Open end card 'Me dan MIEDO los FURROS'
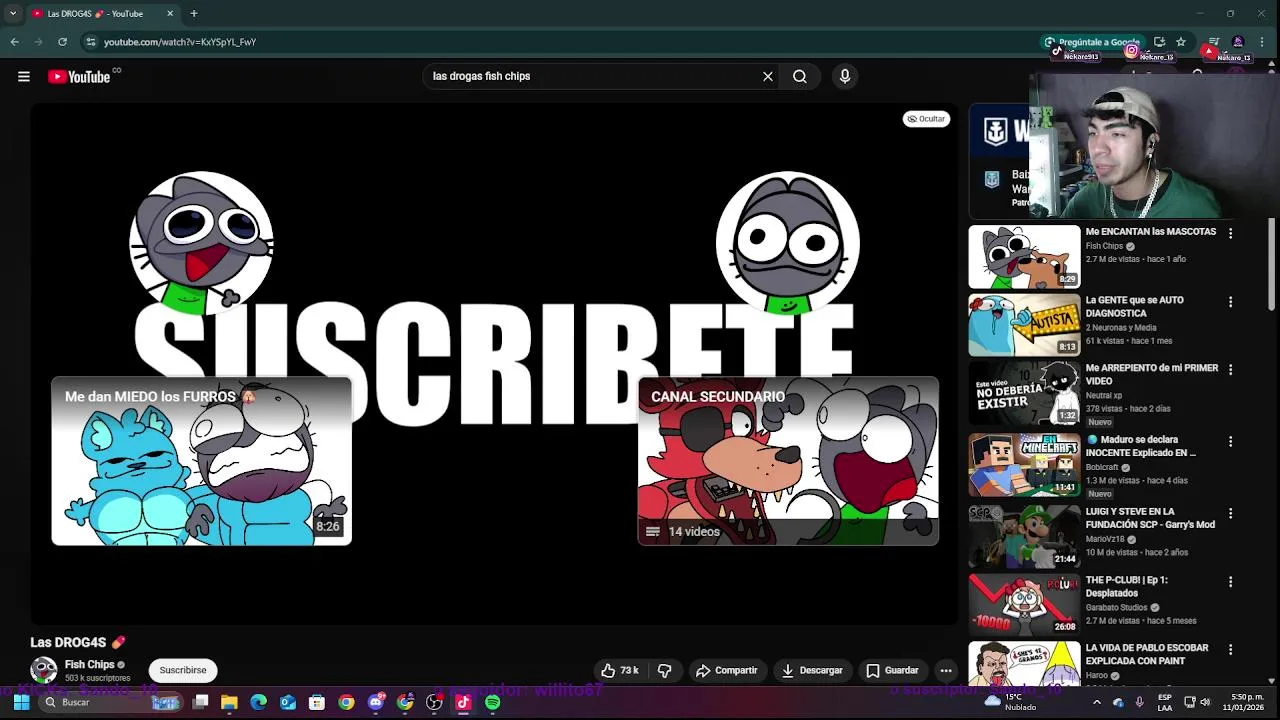Viewport: 1280px width, 720px height. [201, 461]
